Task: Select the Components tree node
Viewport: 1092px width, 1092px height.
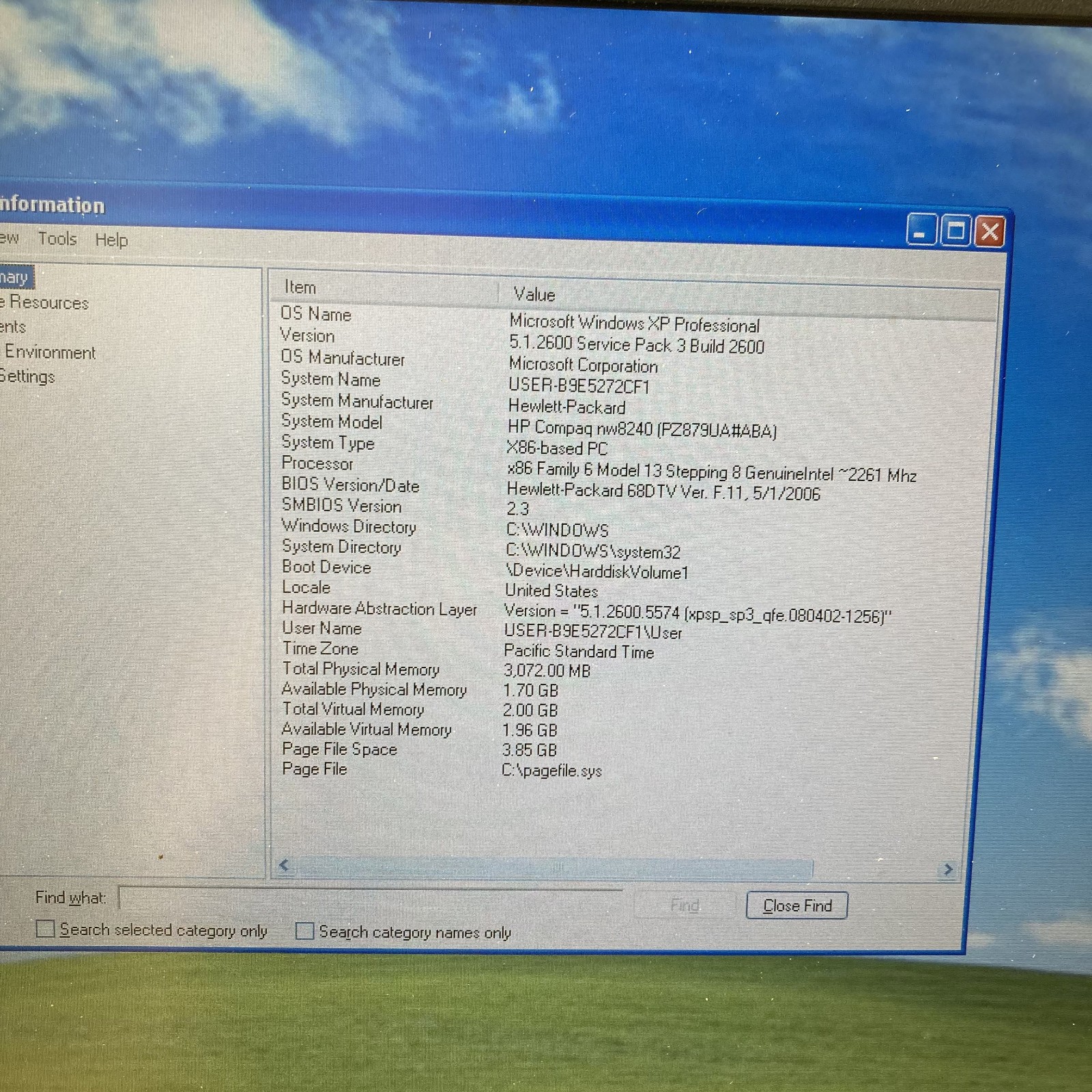Action: click(13, 327)
